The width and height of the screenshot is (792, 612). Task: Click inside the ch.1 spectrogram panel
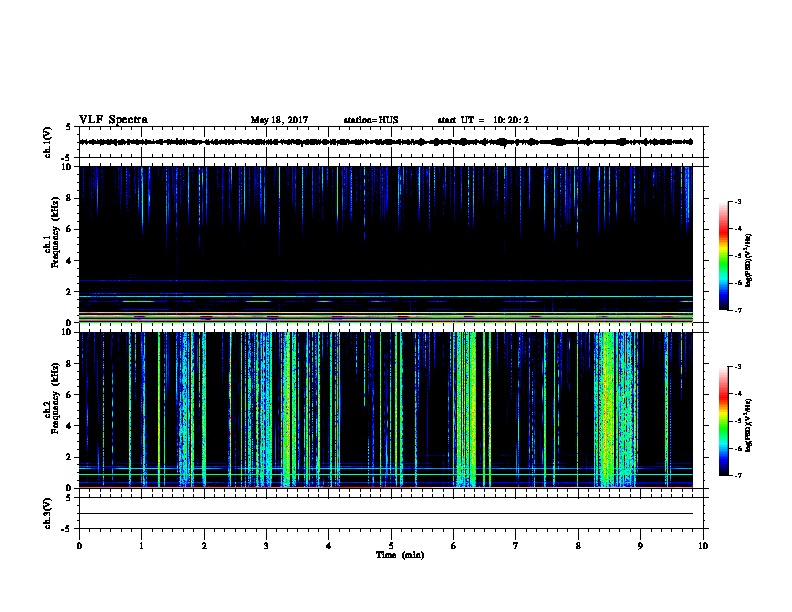point(386,244)
